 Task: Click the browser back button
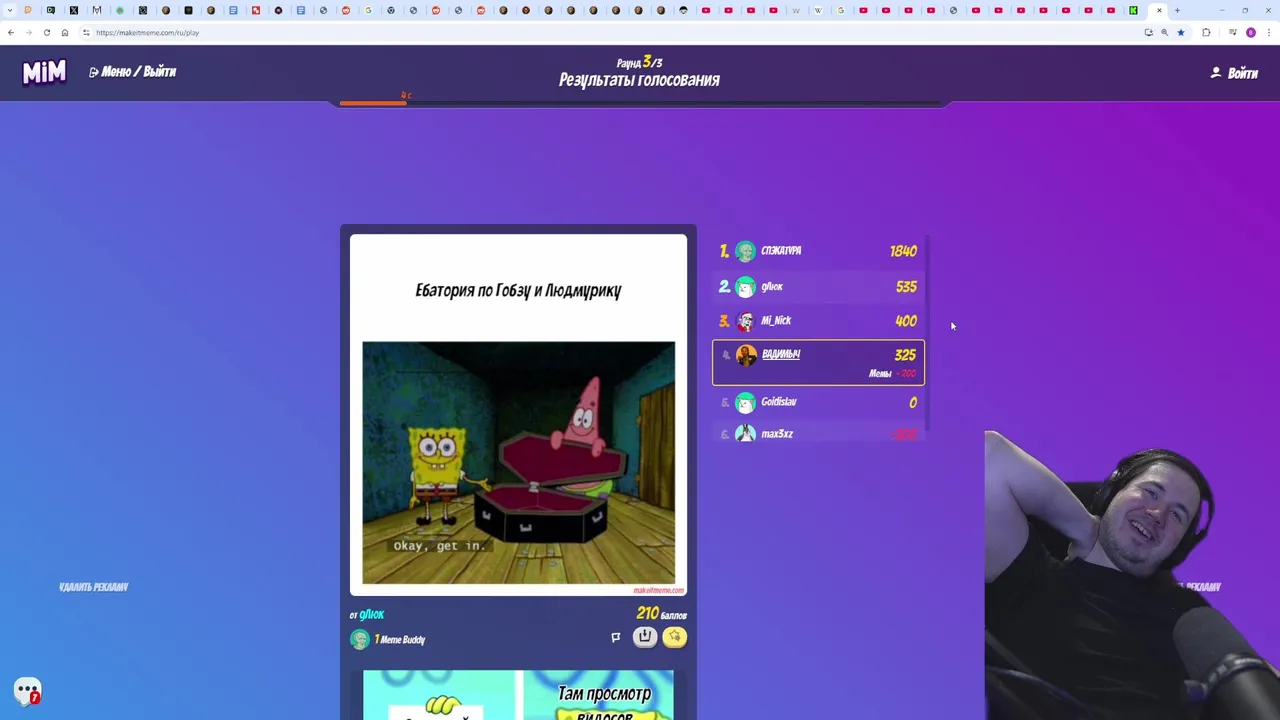click(x=11, y=33)
